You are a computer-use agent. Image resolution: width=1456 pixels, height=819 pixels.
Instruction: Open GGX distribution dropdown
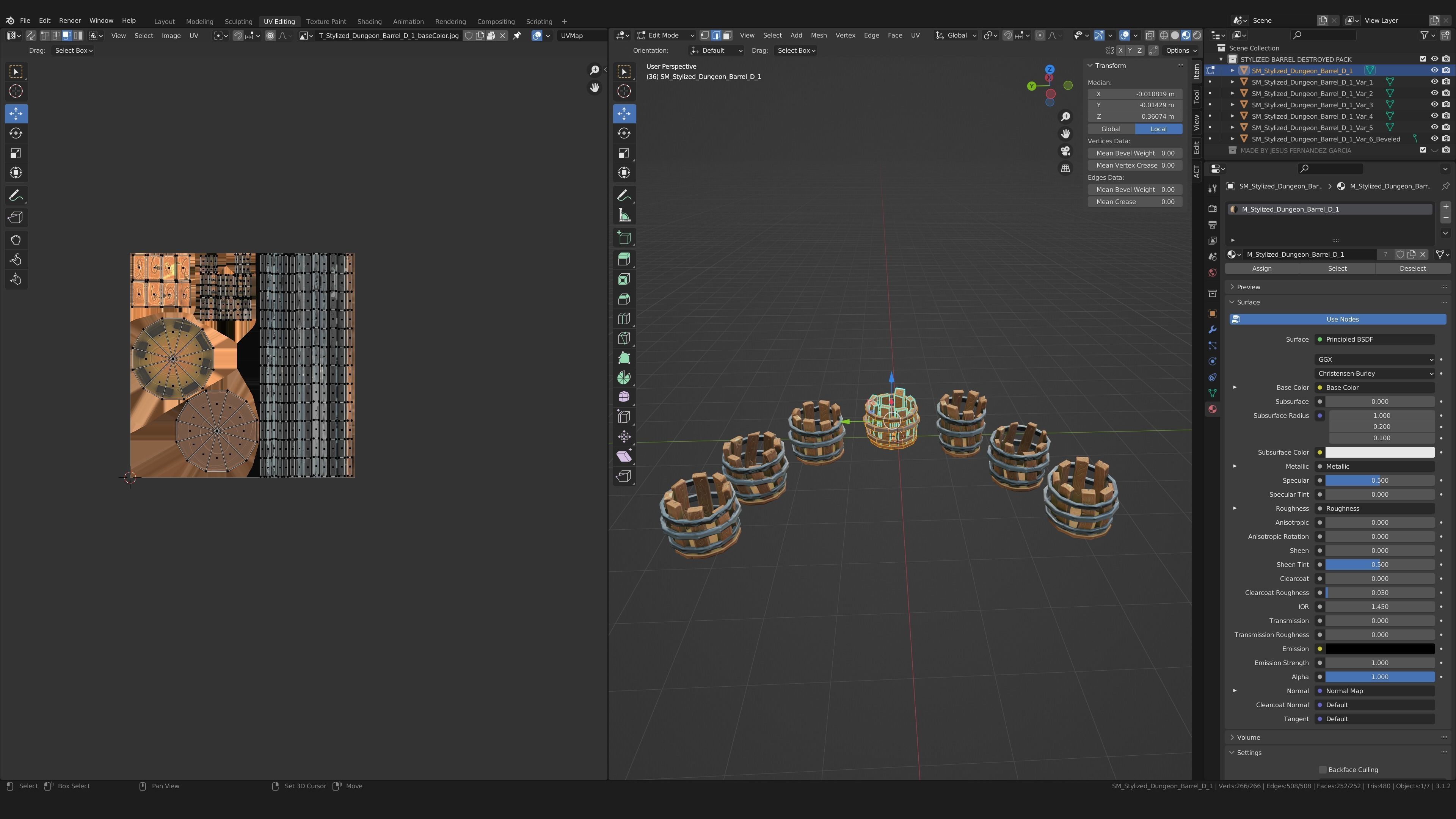(x=1374, y=359)
